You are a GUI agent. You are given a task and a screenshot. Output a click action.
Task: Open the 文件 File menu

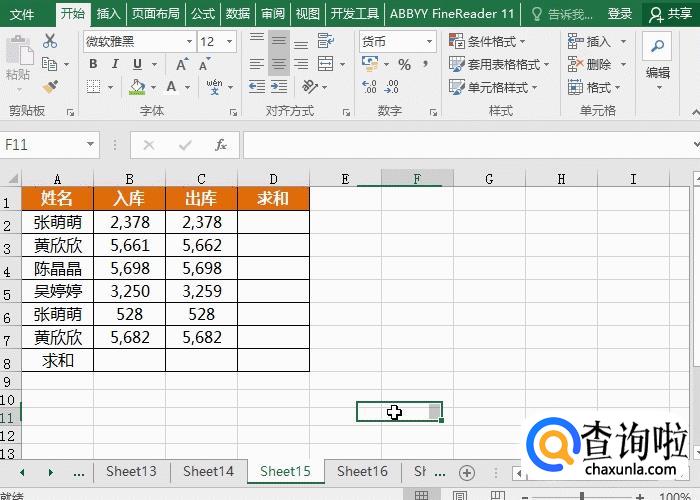22,14
